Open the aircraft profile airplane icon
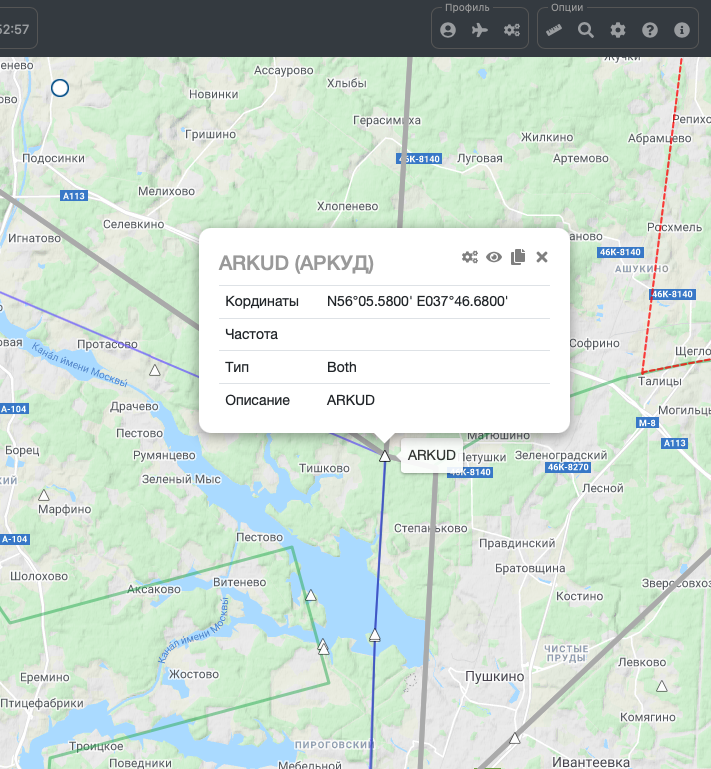This screenshot has height=769, width=711. coord(480,30)
